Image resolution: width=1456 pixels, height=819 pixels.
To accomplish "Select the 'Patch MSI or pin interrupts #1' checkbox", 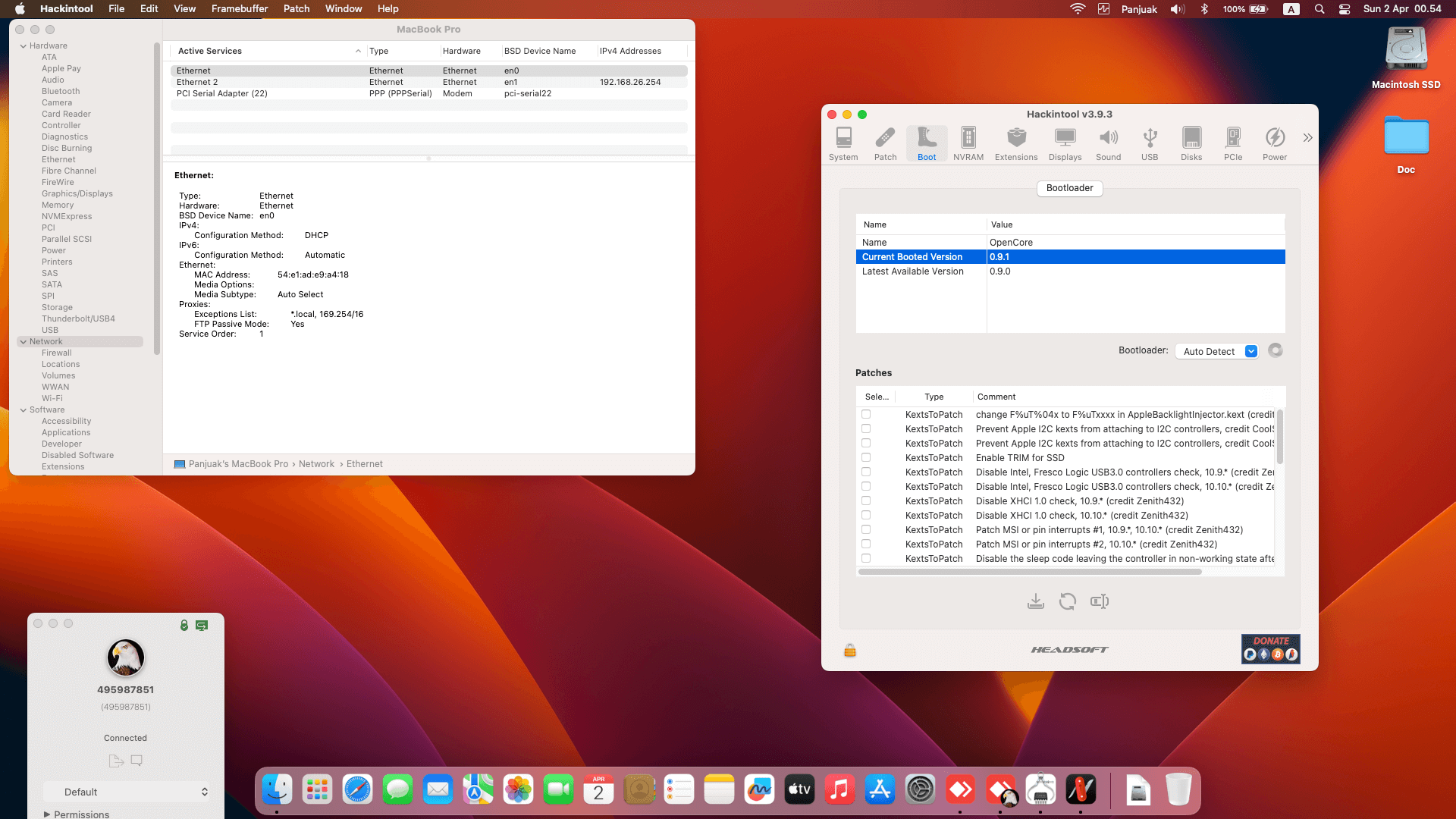I will tap(866, 529).
